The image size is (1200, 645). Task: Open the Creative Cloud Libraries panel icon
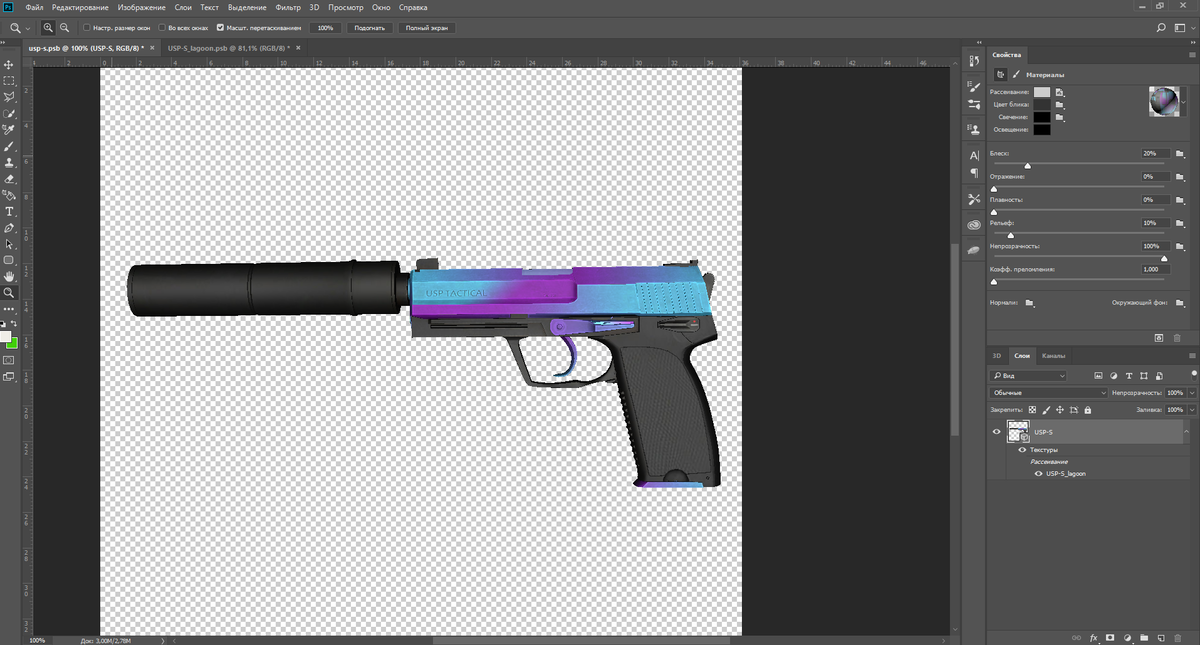point(974,225)
